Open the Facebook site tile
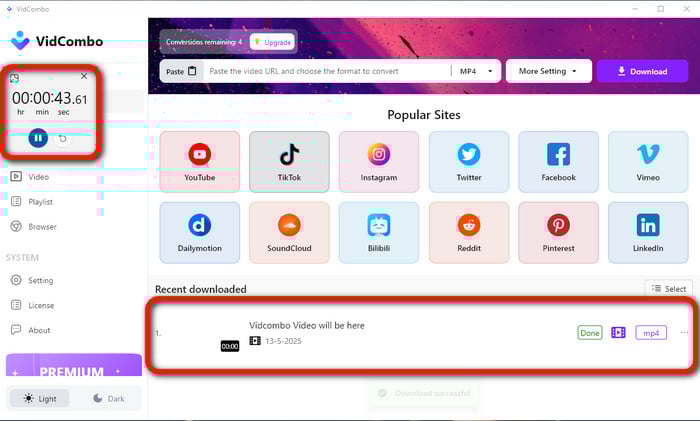Viewport: 700px width, 421px height. click(558, 162)
